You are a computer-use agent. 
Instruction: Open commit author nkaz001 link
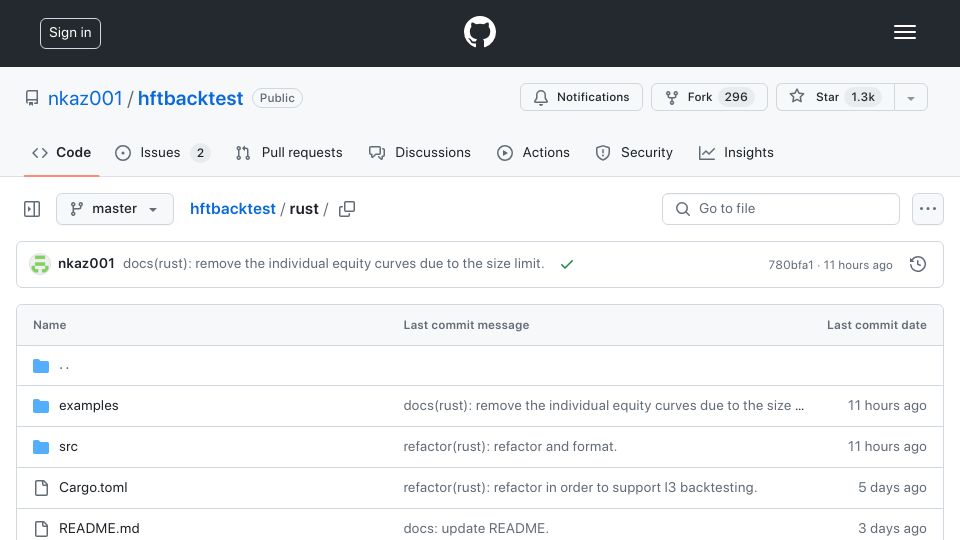coord(86,263)
